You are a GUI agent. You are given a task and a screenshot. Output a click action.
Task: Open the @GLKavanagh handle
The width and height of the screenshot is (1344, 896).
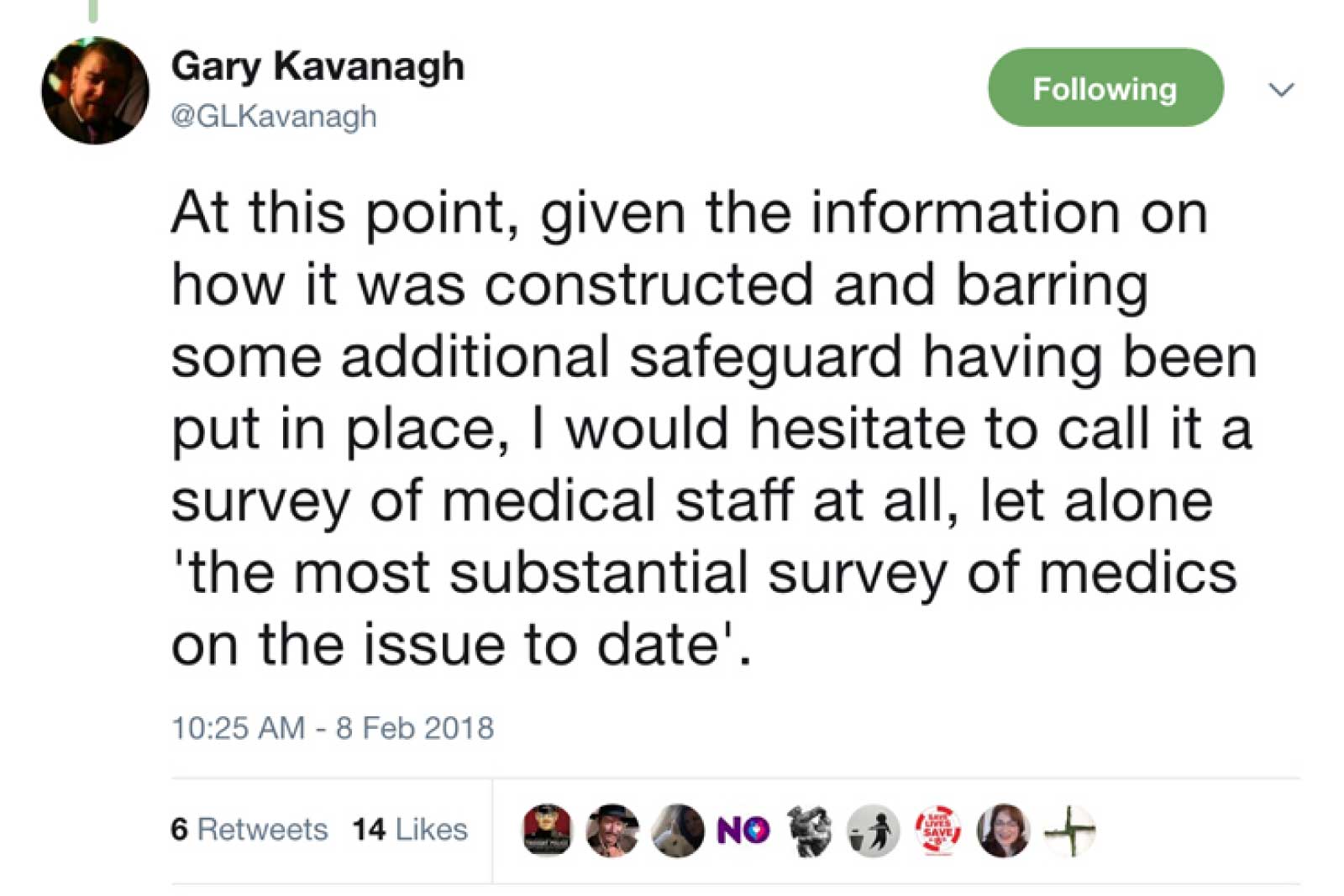274,116
